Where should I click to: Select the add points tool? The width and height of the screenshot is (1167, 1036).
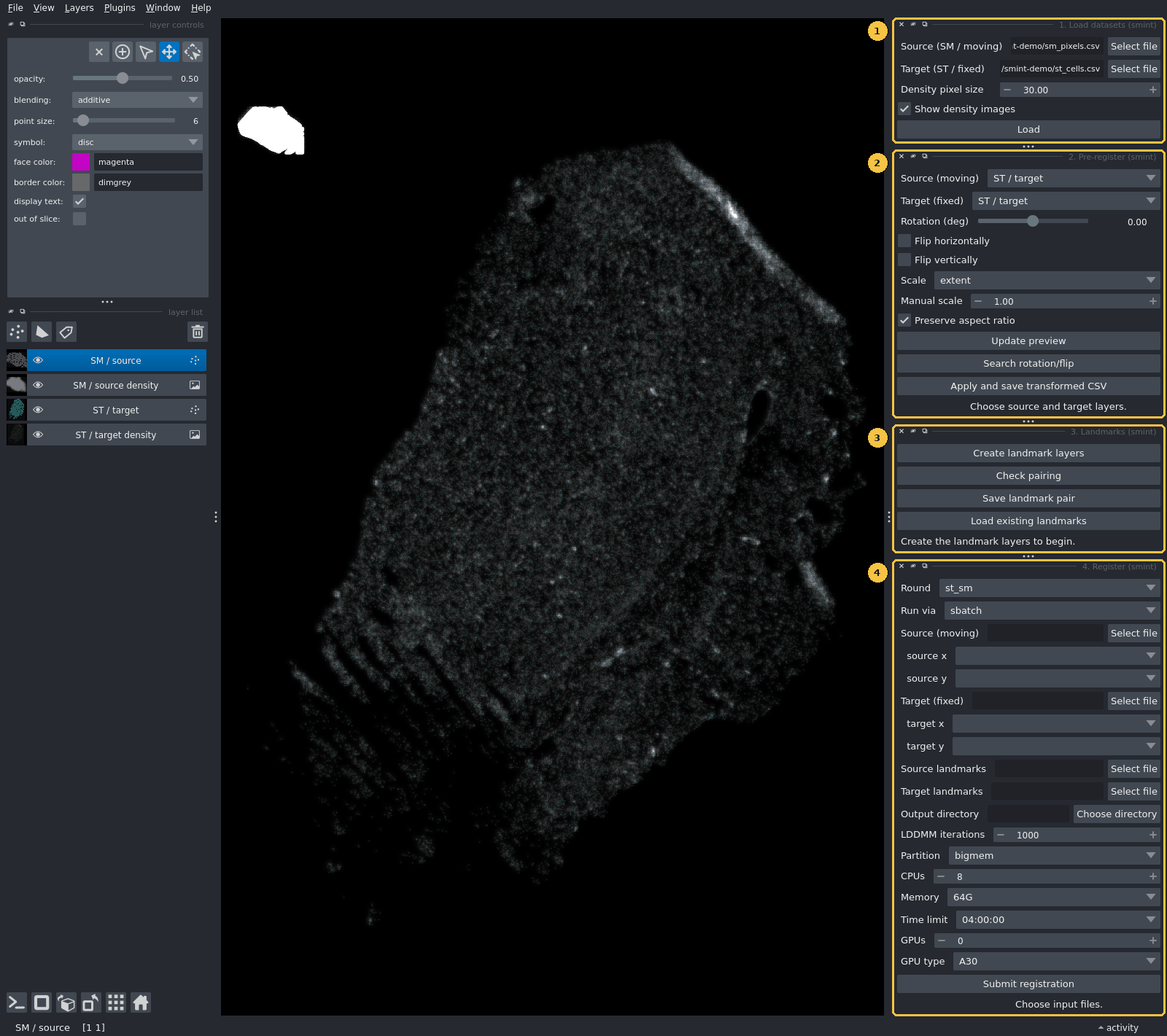coord(123,52)
